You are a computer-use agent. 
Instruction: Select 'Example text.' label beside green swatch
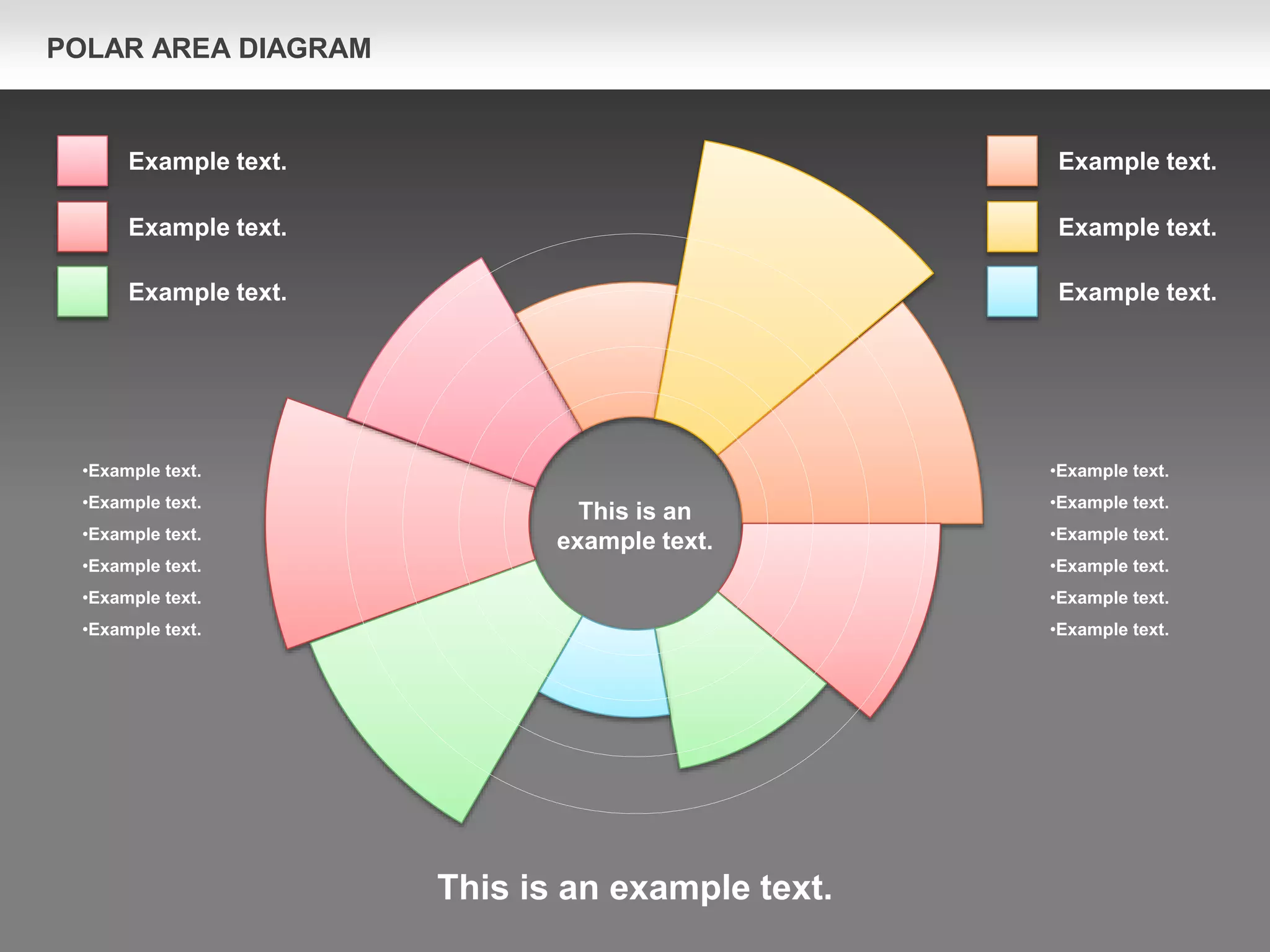coord(208,292)
